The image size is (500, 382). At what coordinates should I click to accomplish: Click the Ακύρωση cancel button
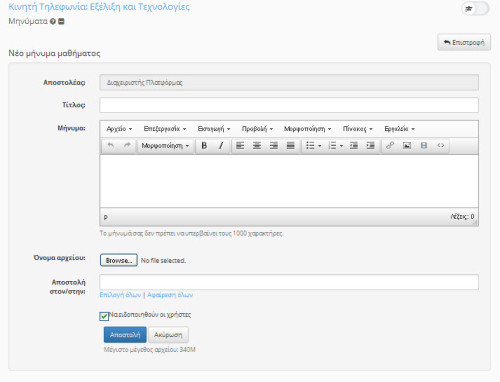pos(168,335)
